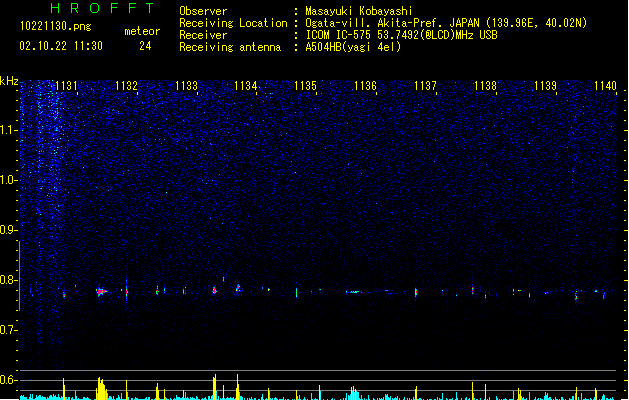Viewport: 629px width, 400px height.
Task: Click the 1138 time marker
Action: click(485, 86)
